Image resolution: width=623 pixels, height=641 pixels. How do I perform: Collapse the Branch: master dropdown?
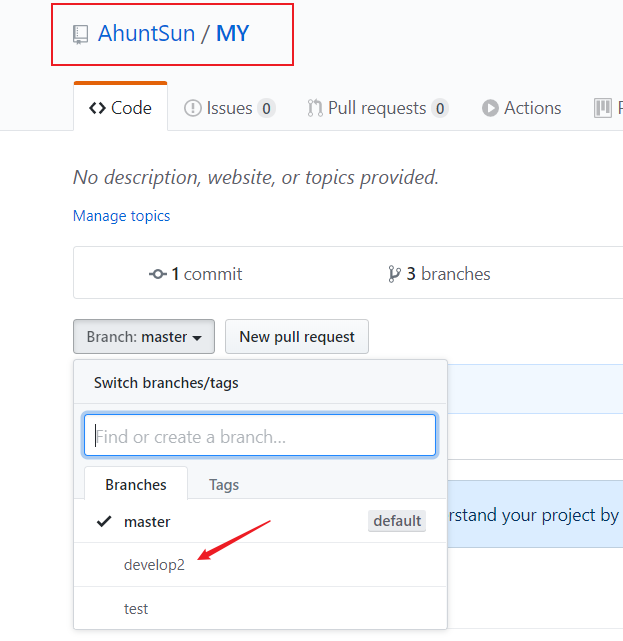[144, 336]
